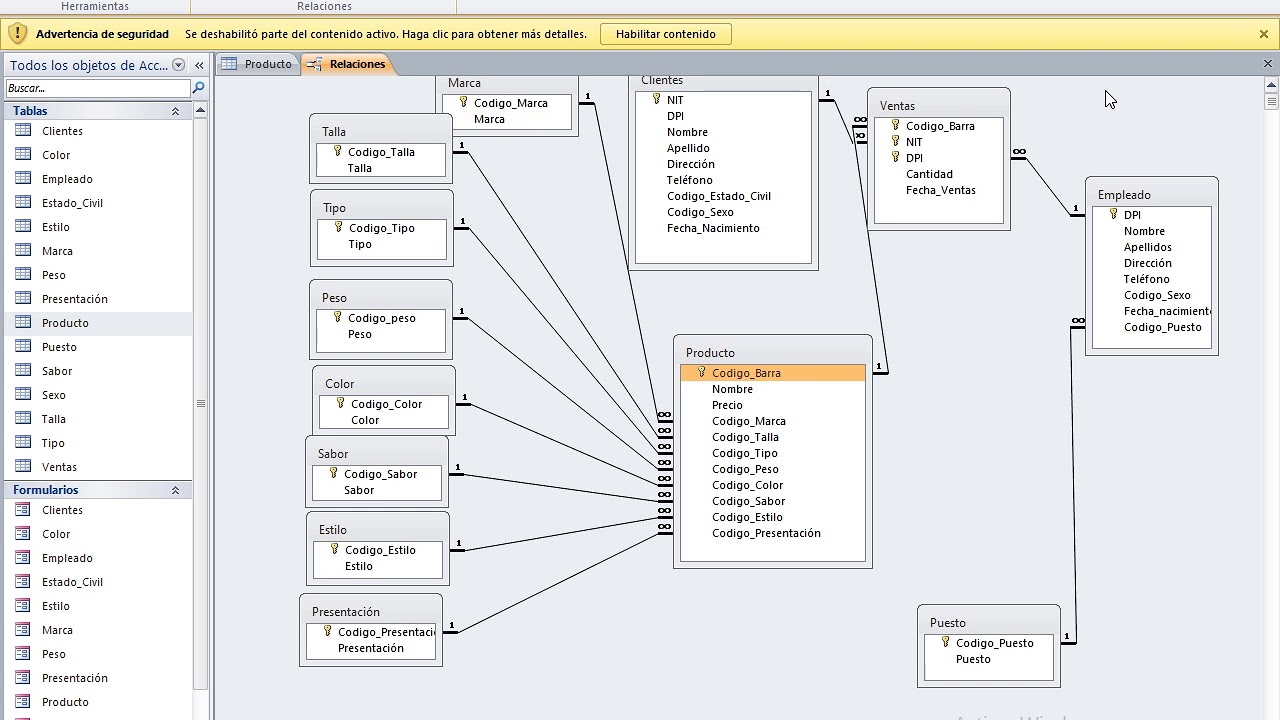Screen dimensions: 1280x720
Task: Select Clientes table icon in navigation pane
Action: pyautogui.click(x=23, y=131)
